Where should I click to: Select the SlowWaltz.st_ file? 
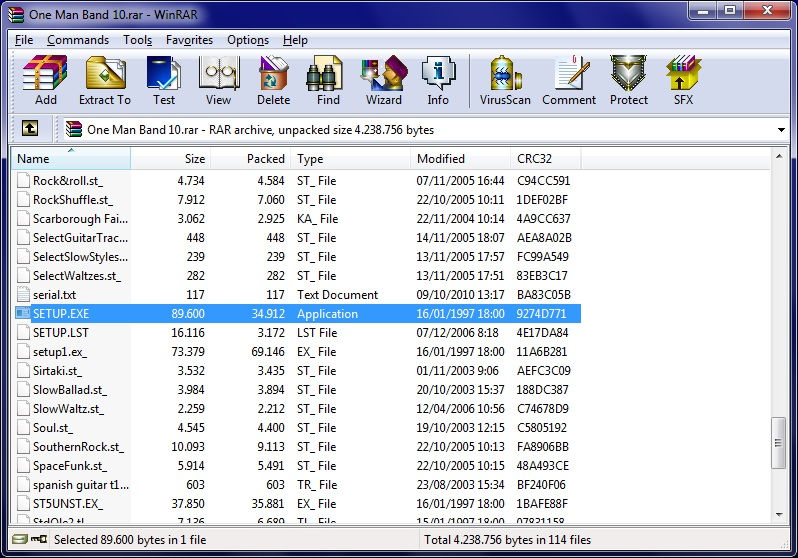(68, 409)
